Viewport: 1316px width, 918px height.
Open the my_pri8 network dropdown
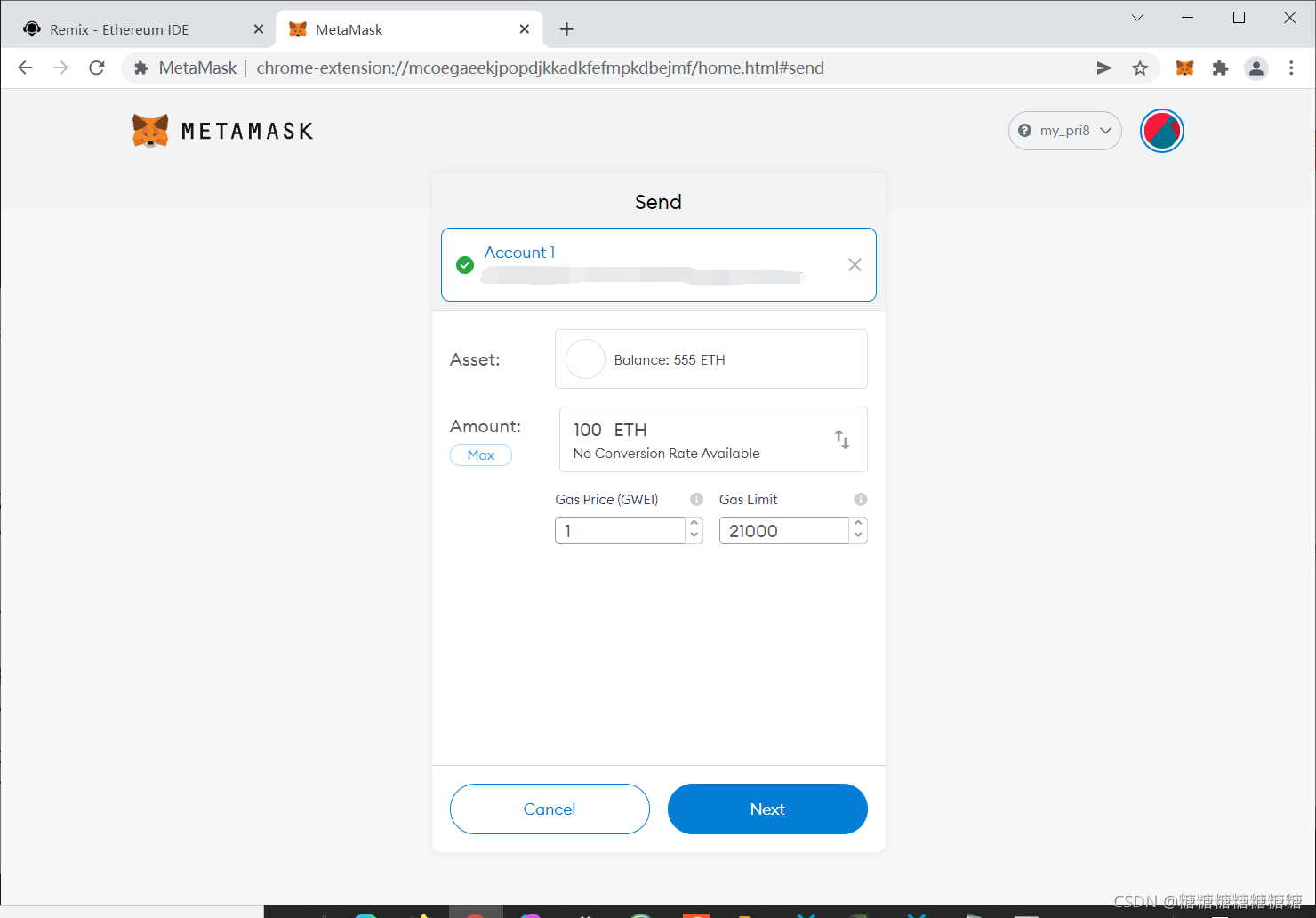point(1064,131)
